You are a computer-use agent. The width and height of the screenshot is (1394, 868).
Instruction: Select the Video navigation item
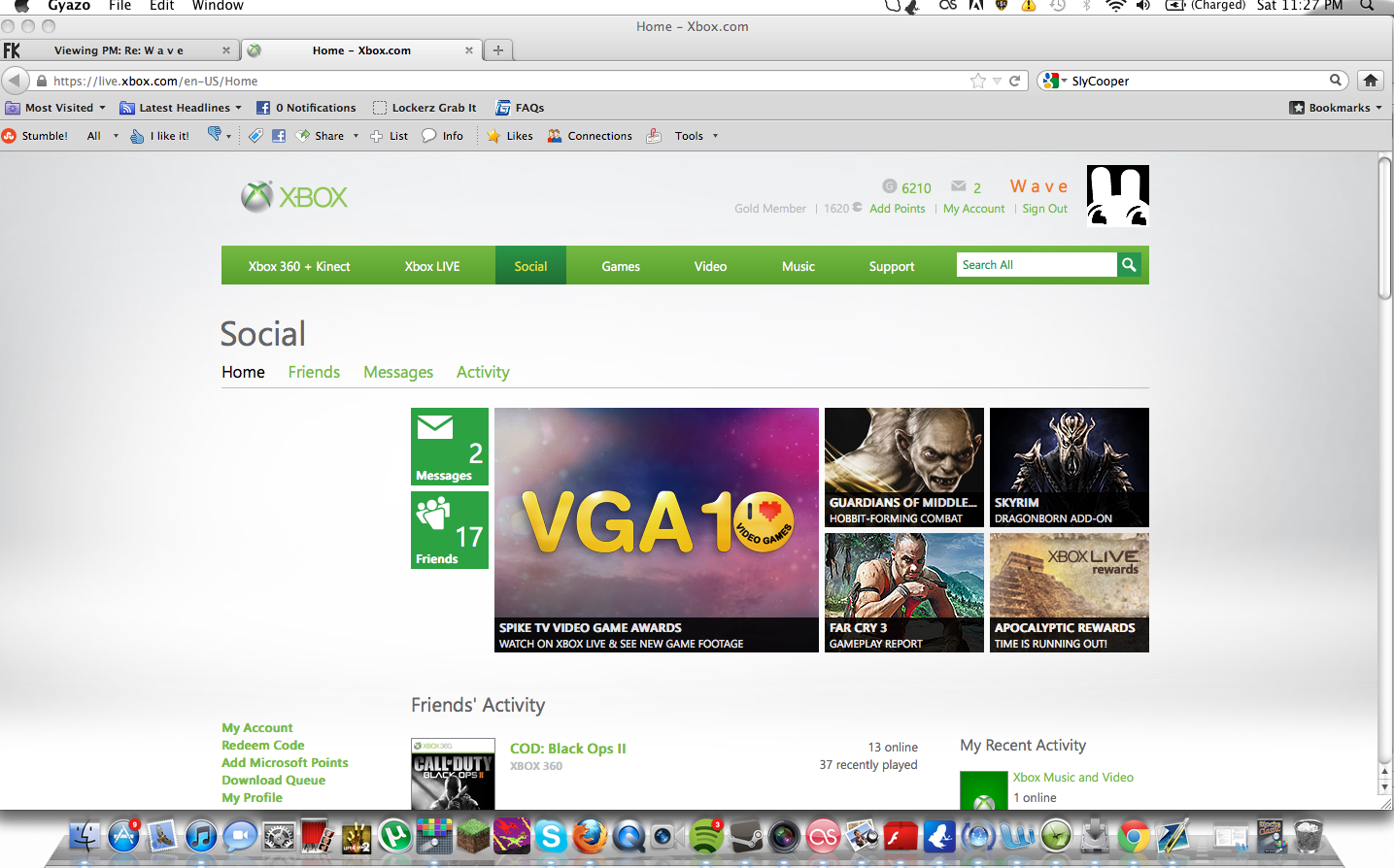pyautogui.click(x=710, y=266)
